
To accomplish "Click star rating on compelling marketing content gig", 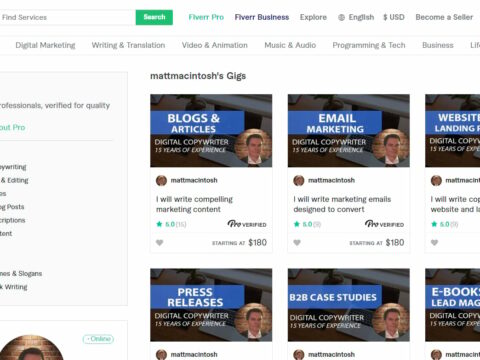I will click(171, 224).
